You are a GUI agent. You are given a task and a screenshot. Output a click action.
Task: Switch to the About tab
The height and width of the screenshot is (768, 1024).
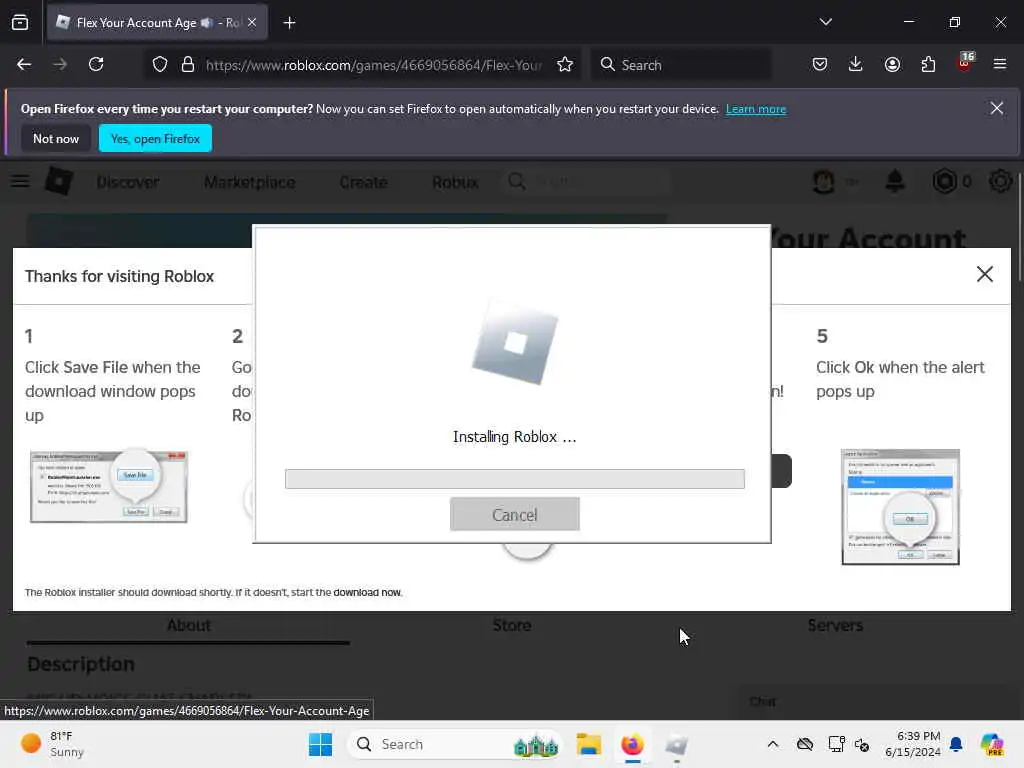[x=188, y=626]
